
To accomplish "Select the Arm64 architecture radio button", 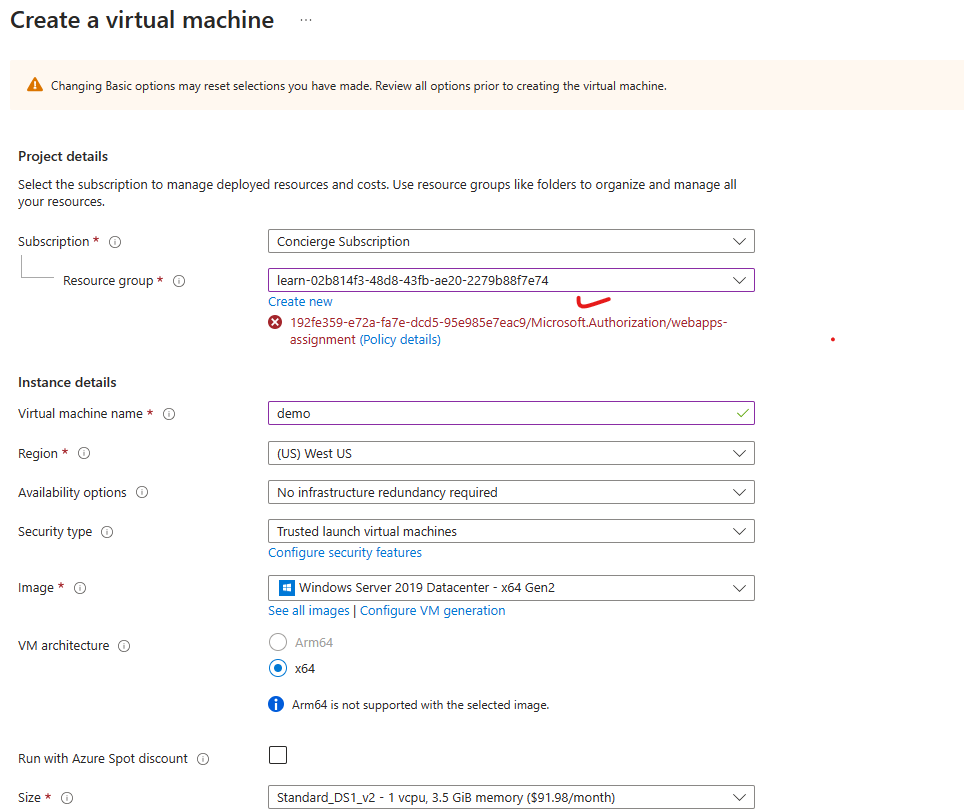I will pos(278,642).
